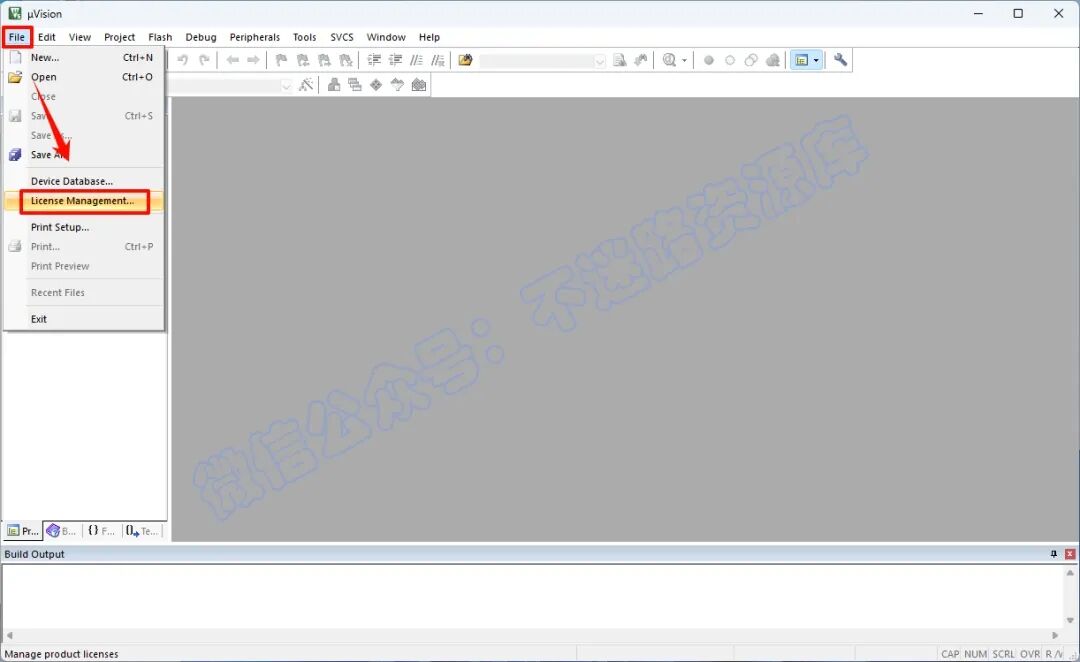Click the Disable All Breakpoints icon
Screen dimensions: 1080x662
tap(751, 60)
